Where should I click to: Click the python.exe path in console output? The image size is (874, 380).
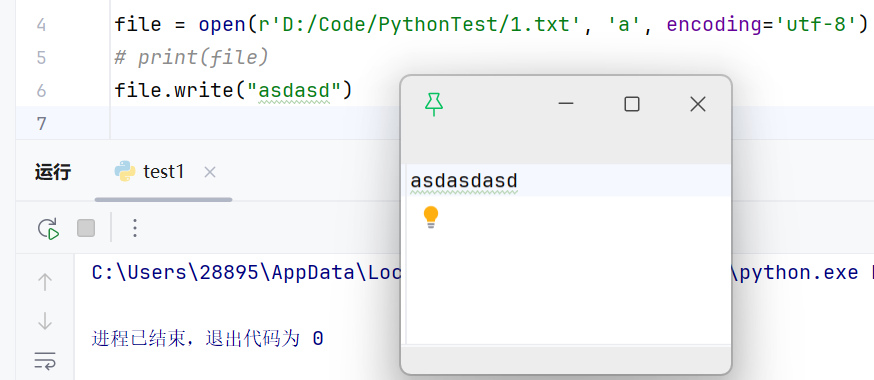click(x=799, y=272)
